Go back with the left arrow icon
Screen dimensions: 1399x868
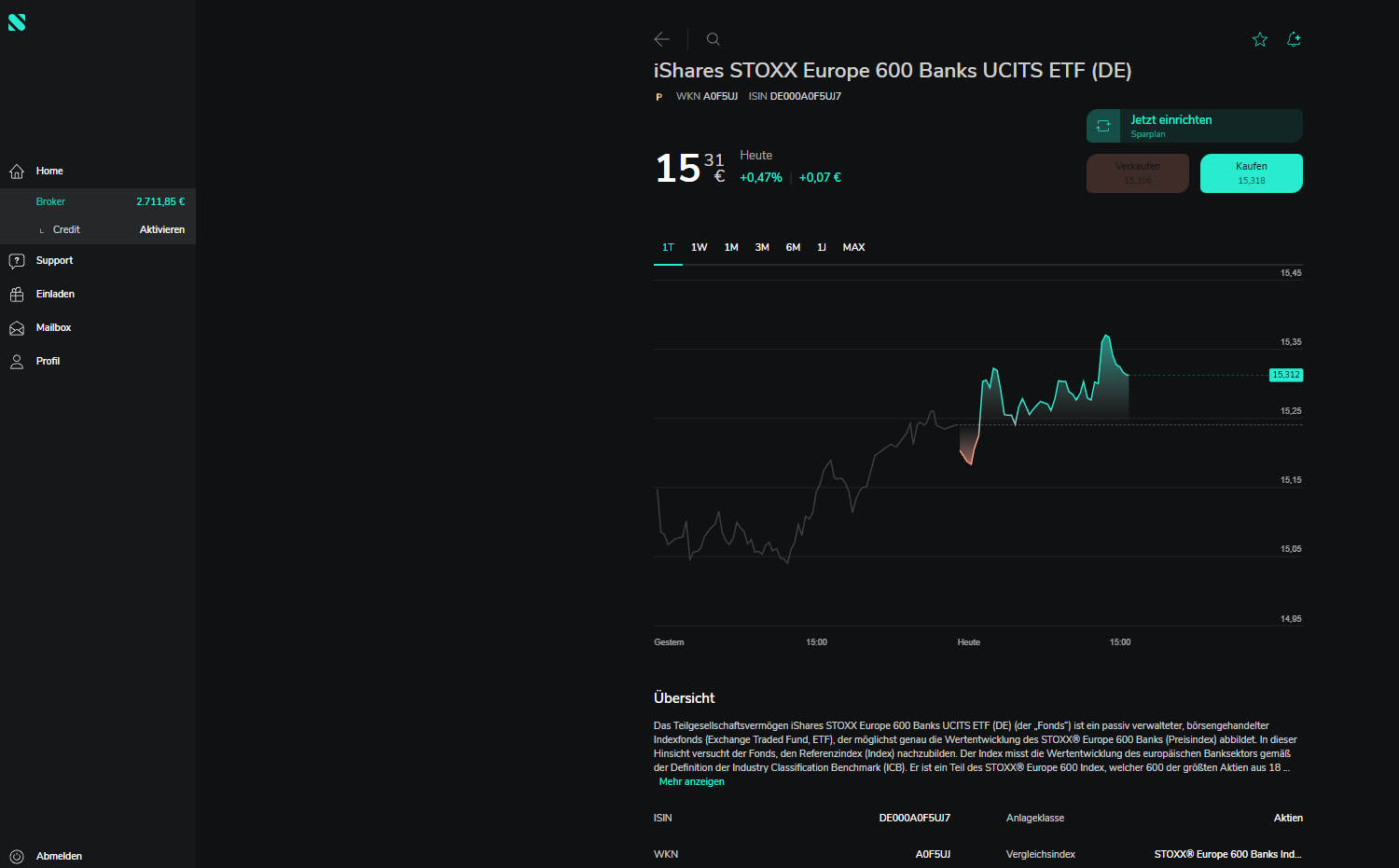pyautogui.click(x=662, y=39)
